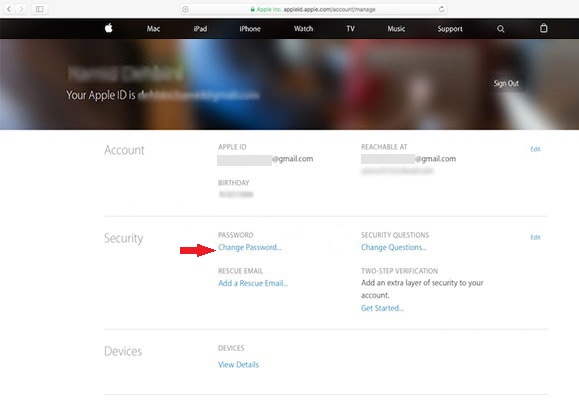
Task: Click Get Started for two-step verification
Action: click(x=382, y=308)
